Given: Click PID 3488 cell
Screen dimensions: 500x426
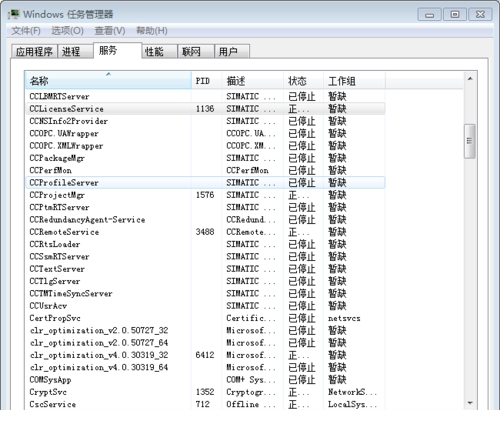Looking at the screenshot, I should (205, 232).
